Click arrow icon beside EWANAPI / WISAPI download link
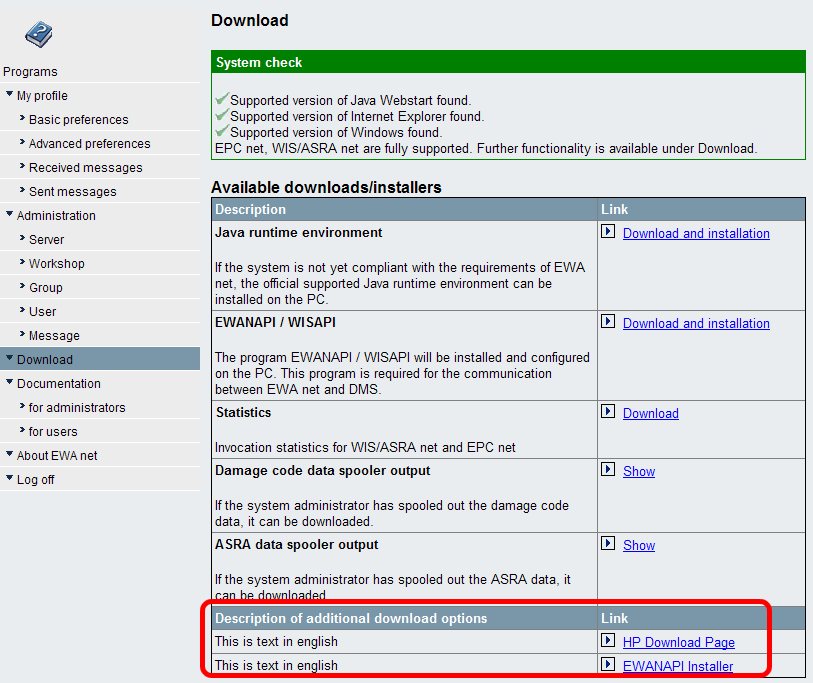The width and height of the screenshot is (813, 683). pyautogui.click(x=607, y=322)
